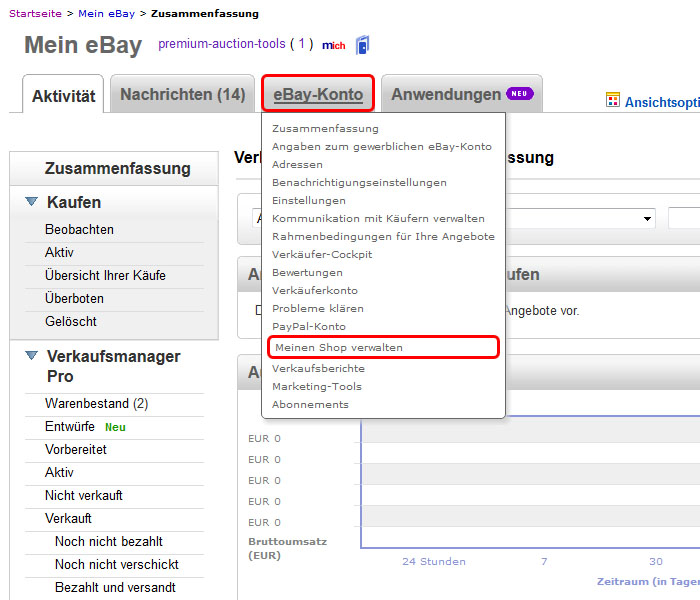Click the empty field right of dropdown
The width and height of the screenshot is (700, 600).
coord(684,218)
